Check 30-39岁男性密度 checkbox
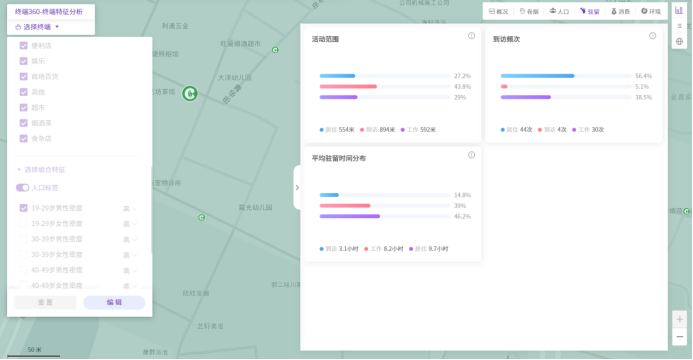Viewport: 693px width, 360px height. click(23, 239)
